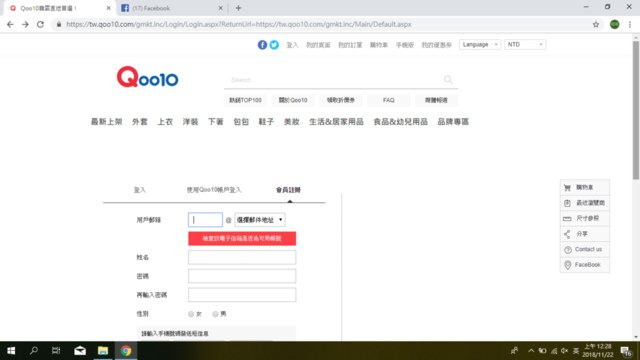Open the taskbar clock showing 2018/11/22
This screenshot has height=360, width=640.
598,351
